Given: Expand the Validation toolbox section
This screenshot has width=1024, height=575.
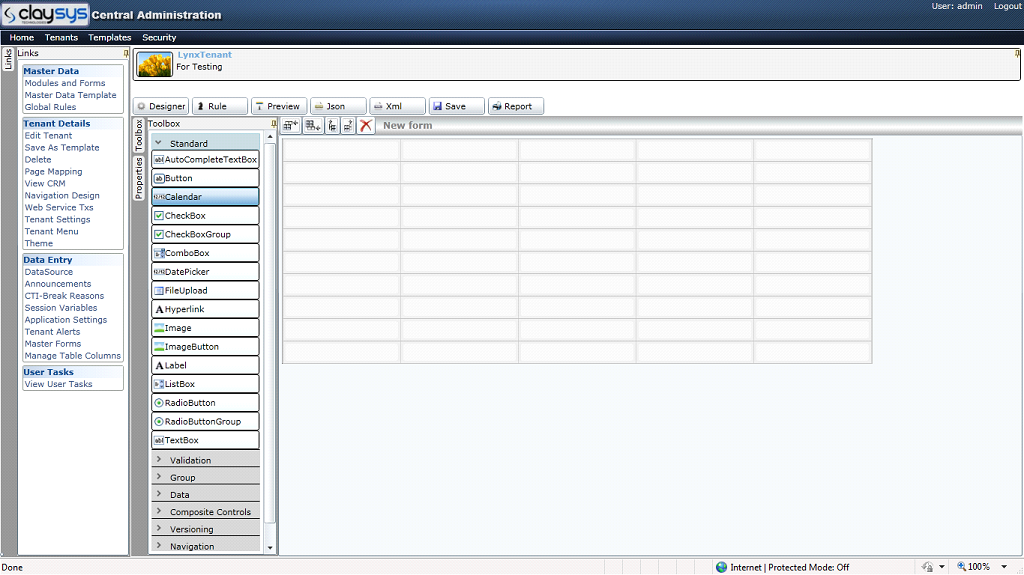Looking at the screenshot, I should [x=205, y=459].
